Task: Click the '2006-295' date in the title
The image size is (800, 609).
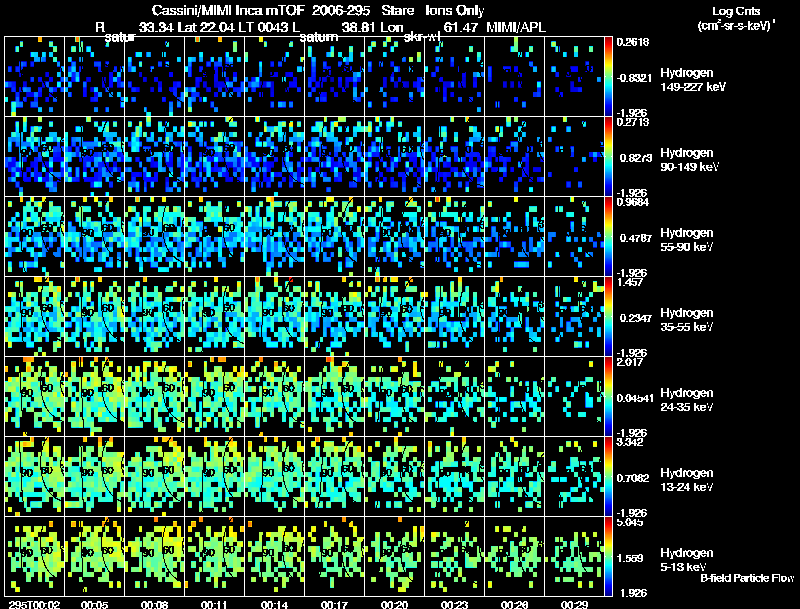Action: pyautogui.click(x=341, y=11)
